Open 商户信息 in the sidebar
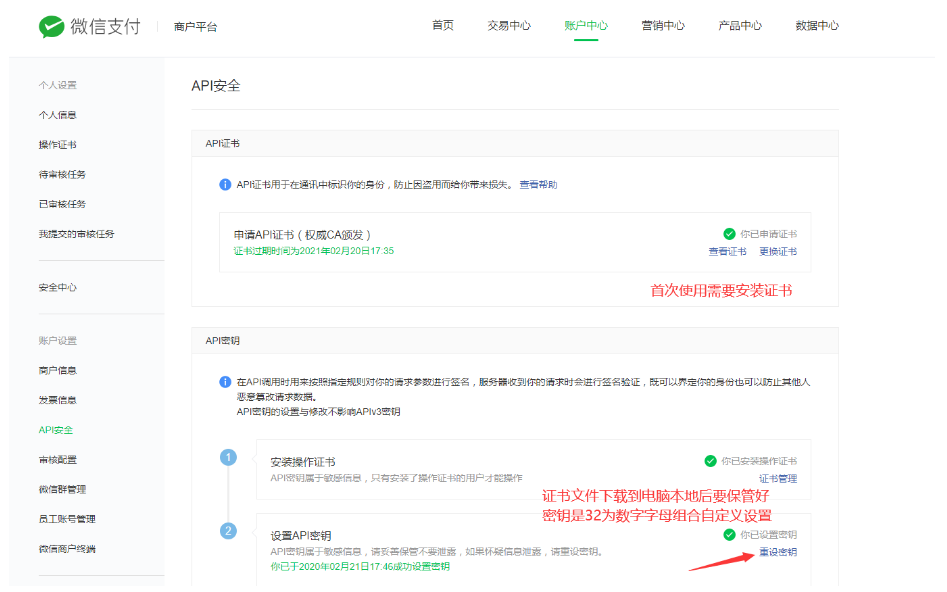 [x=57, y=370]
